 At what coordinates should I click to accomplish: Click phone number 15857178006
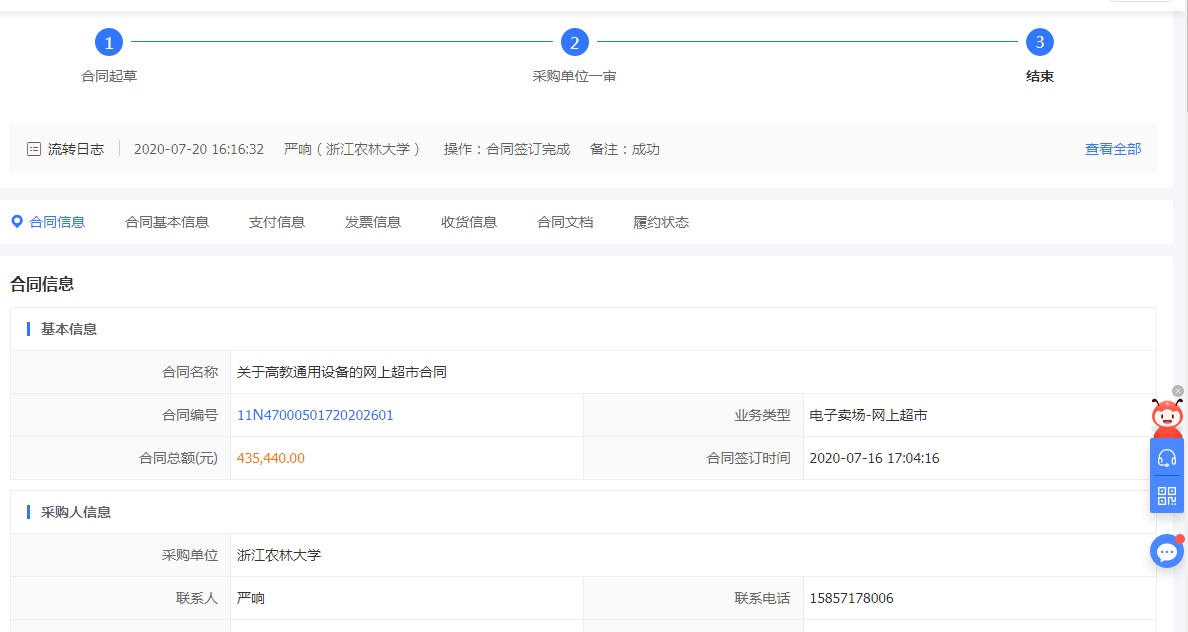pos(852,599)
